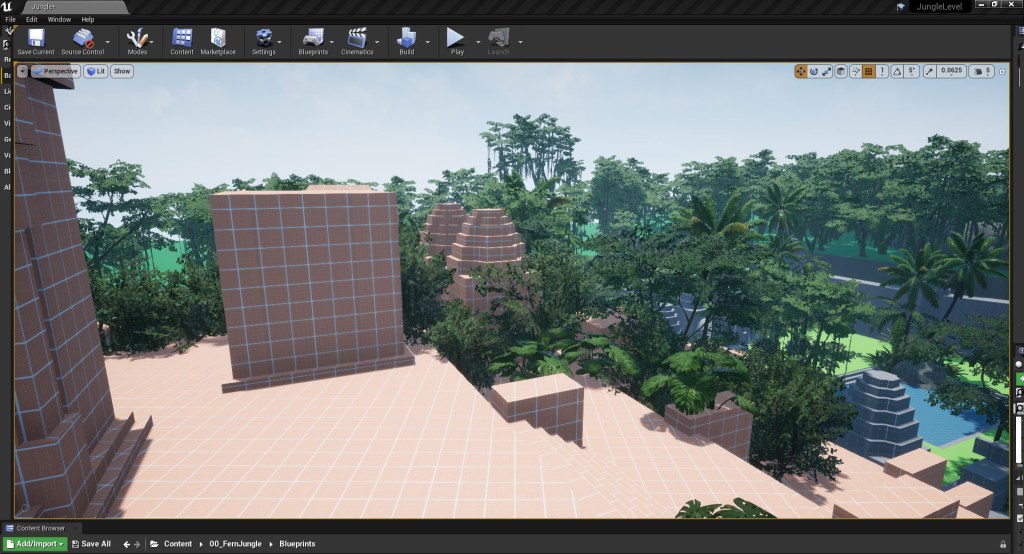
Task: Open the Perspective view mode dropdown
Action: pyautogui.click(x=55, y=71)
